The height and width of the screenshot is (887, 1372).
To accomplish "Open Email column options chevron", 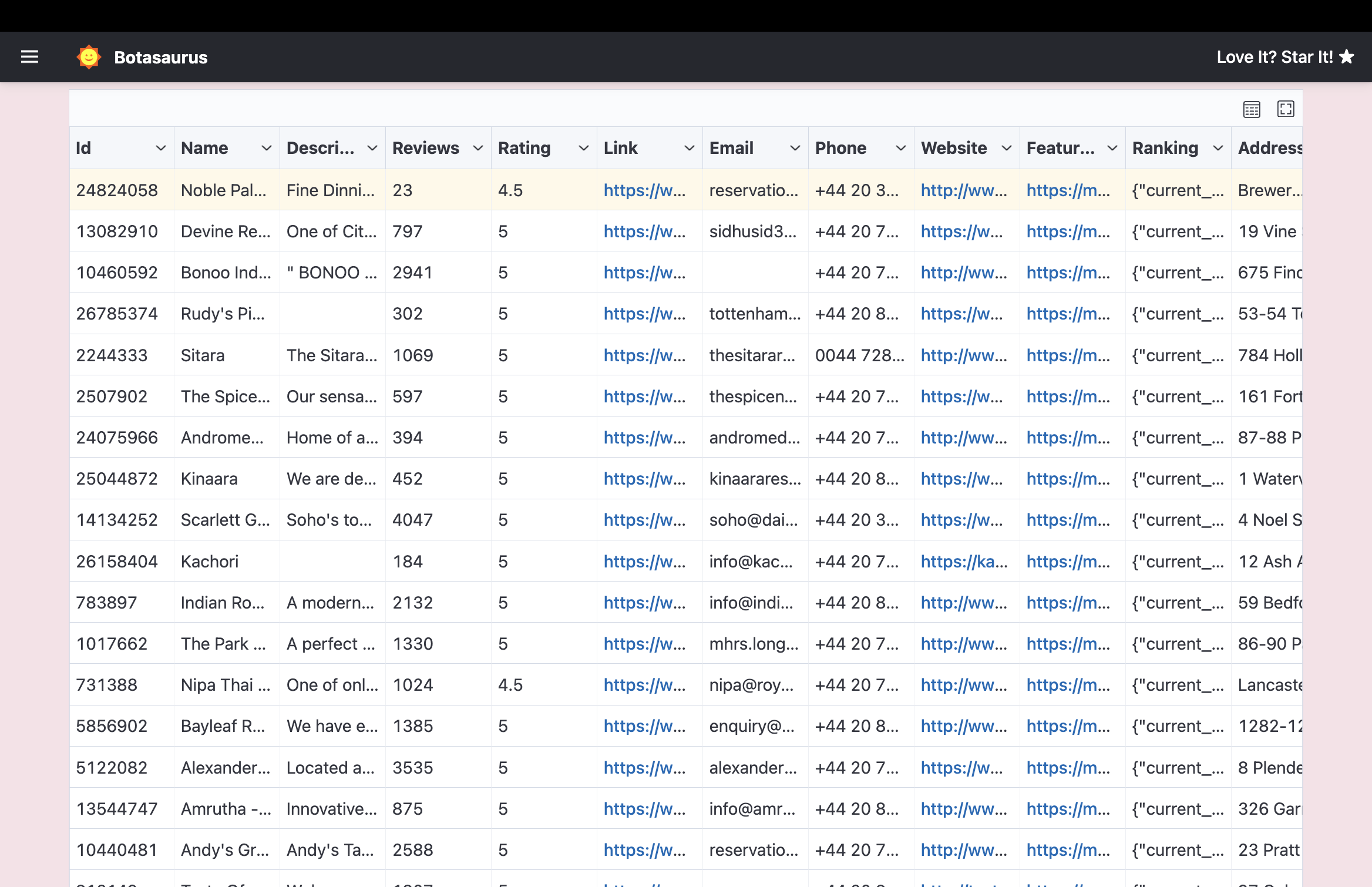I will coord(795,148).
